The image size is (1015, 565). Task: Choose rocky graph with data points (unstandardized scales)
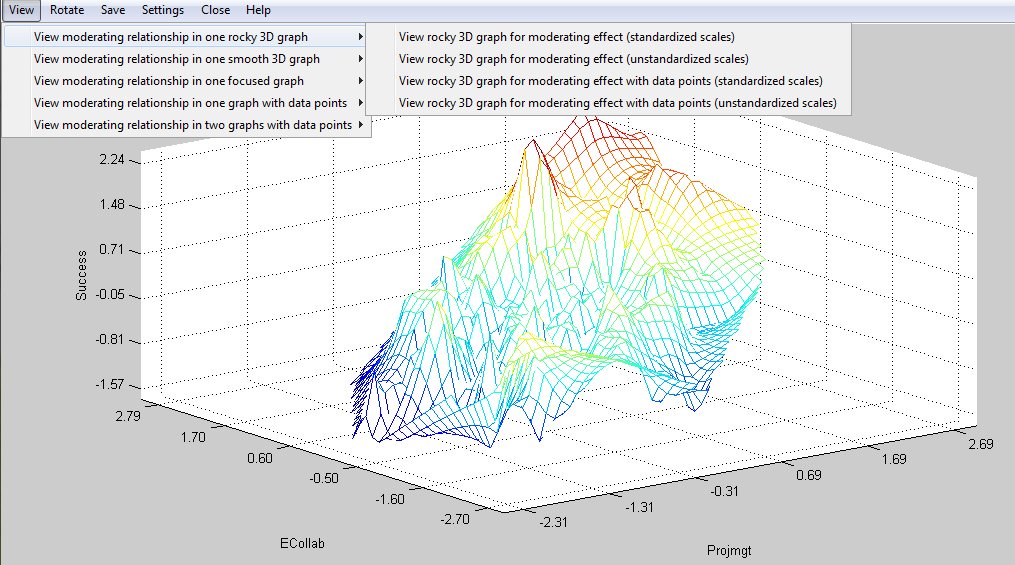coord(617,103)
